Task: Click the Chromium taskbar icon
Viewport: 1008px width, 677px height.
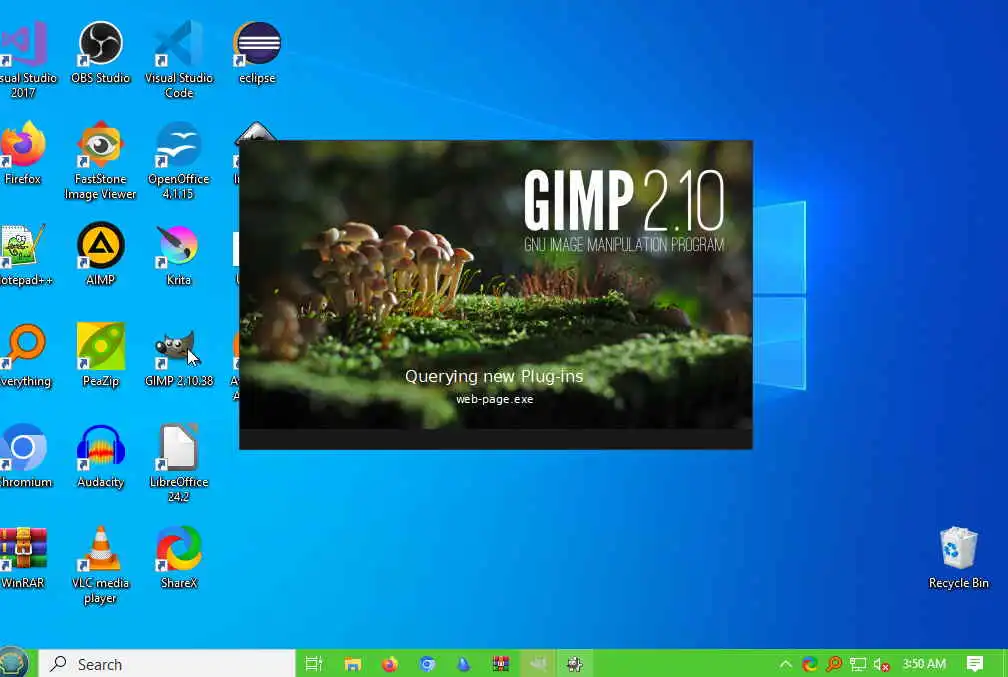Action: pyautogui.click(x=427, y=663)
